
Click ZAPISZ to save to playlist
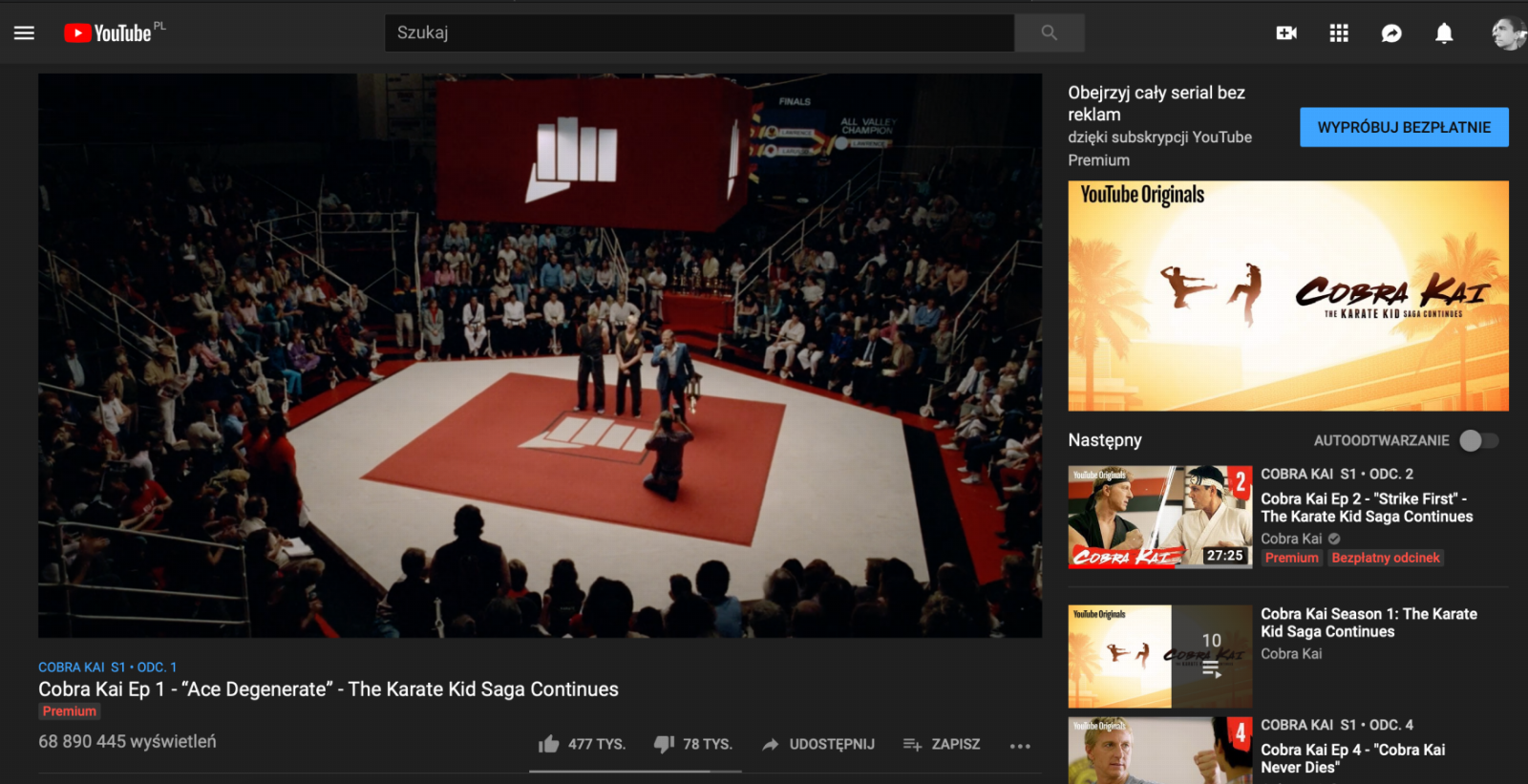pos(942,744)
